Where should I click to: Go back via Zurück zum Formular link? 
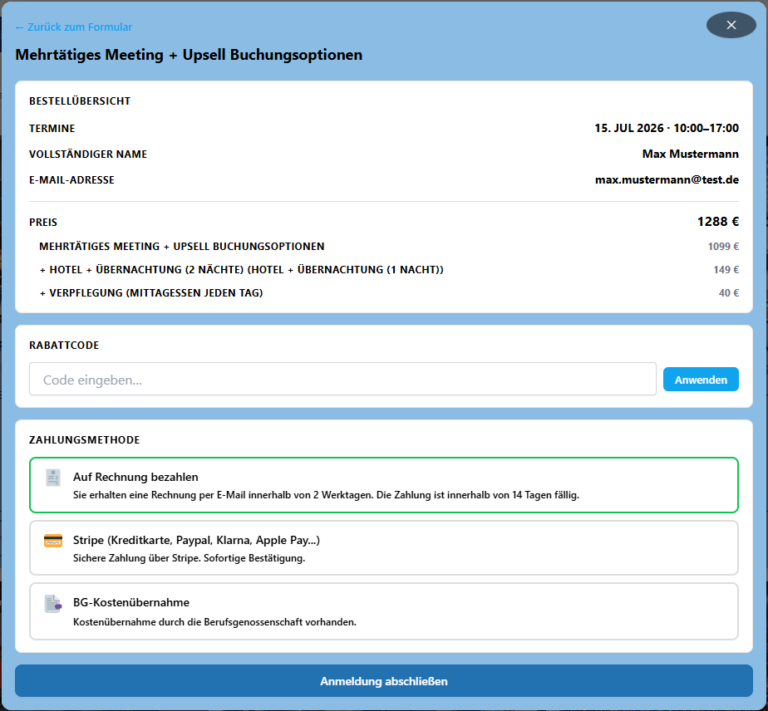73,27
